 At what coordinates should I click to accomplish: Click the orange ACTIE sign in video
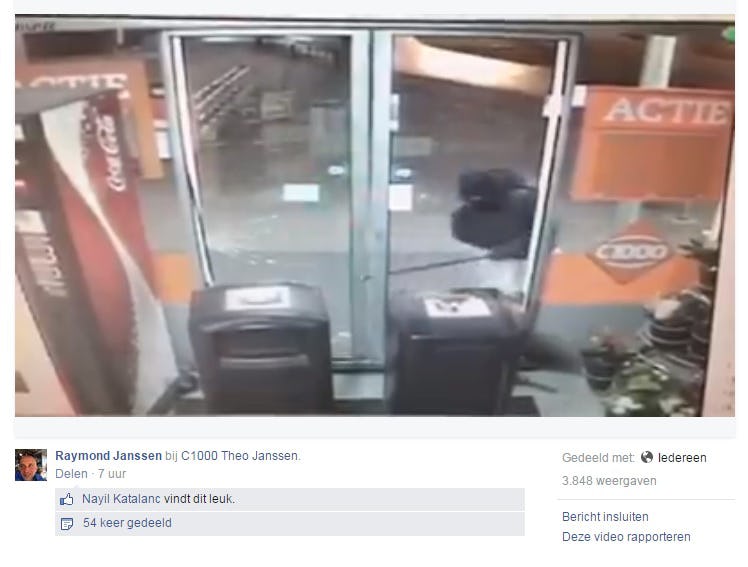pyautogui.click(x=654, y=143)
